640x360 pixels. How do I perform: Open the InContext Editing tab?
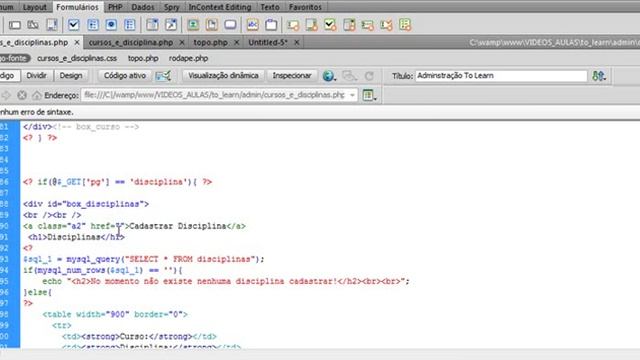(x=220, y=7)
